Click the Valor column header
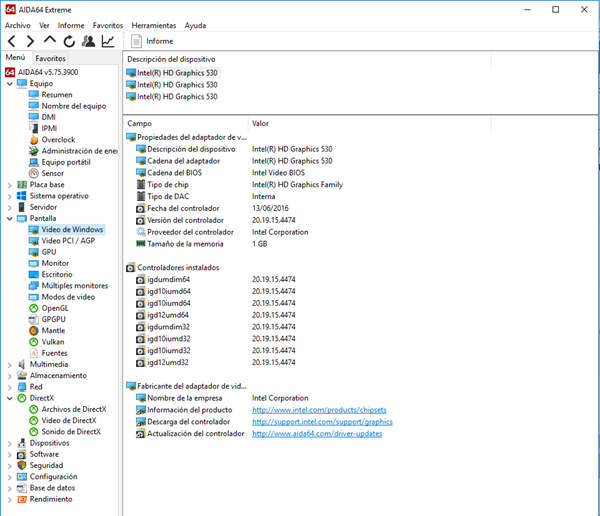Image resolution: width=600 pixels, height=516 pixels. 260,123
